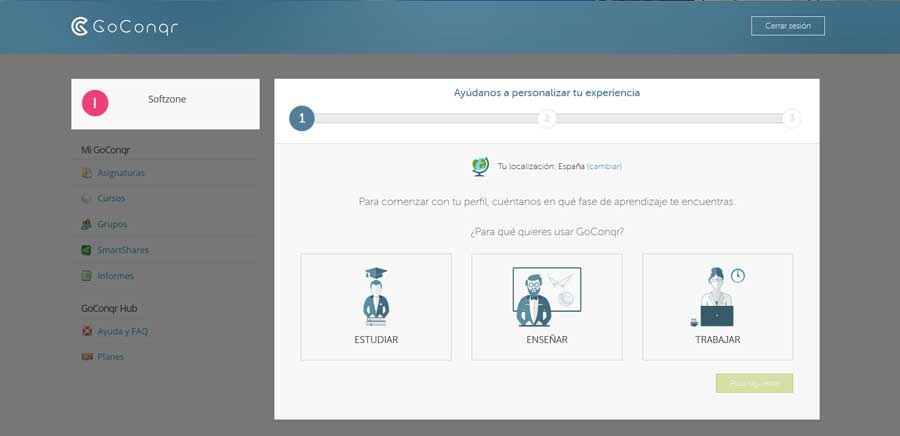Choose the ESTUDIAR option card
900x436 pixels.
[376, 307]
